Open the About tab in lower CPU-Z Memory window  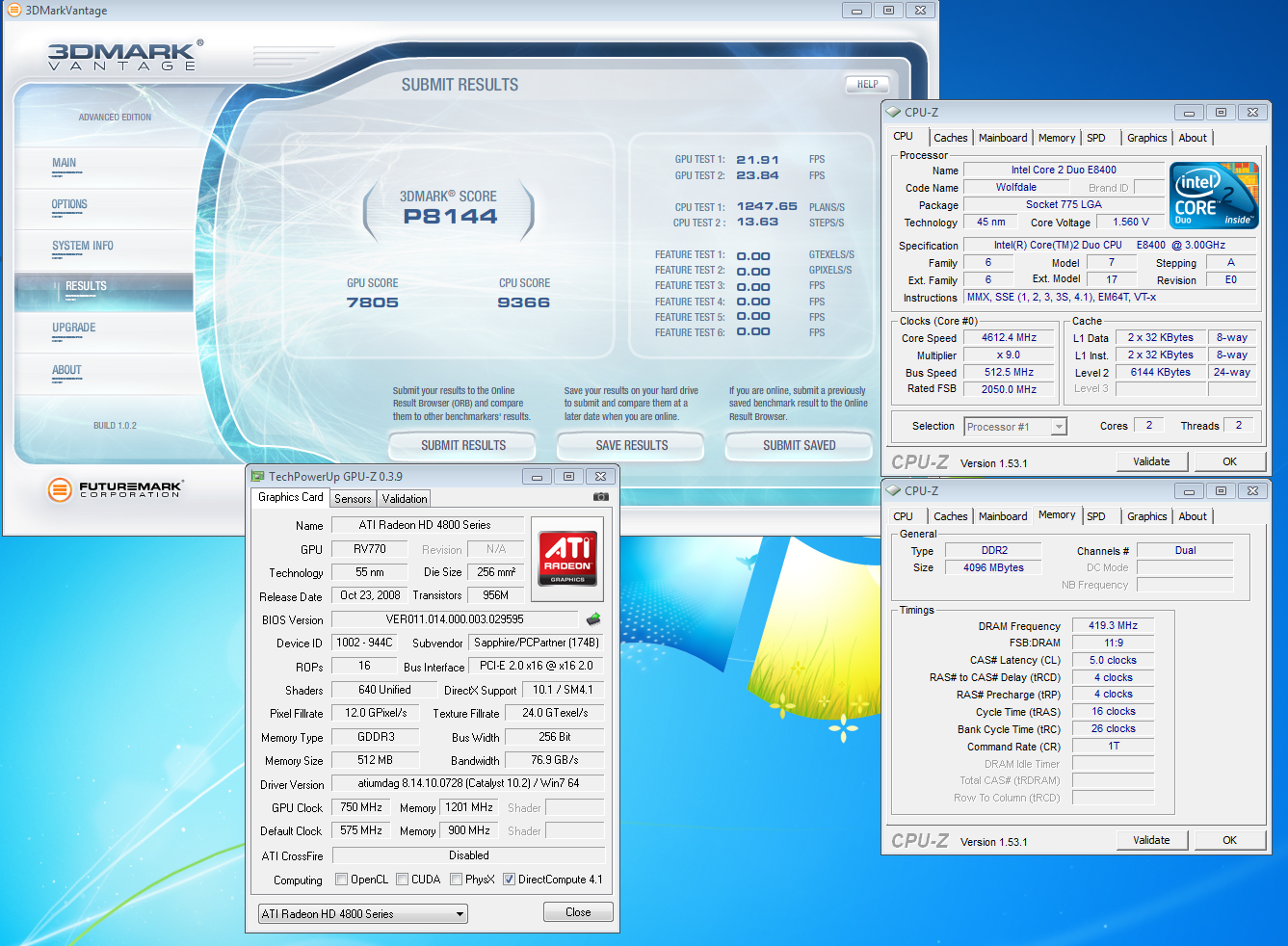pos(1193,516)
